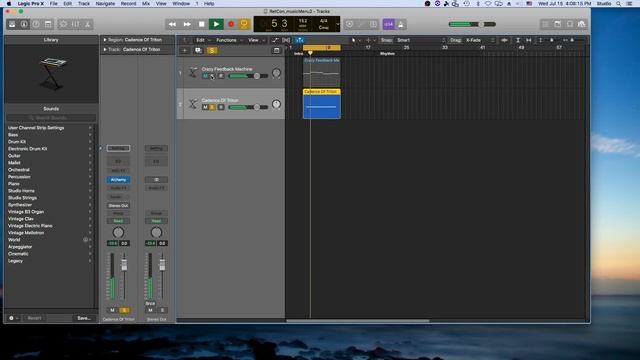This screenshot has height=360, width=640.
Task: Open the tracks area Functions menu
Action: 228,40
